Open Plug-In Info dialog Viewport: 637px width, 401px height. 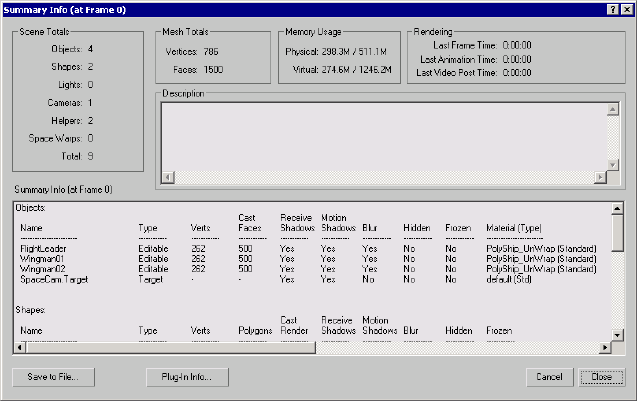pos(187,377)
